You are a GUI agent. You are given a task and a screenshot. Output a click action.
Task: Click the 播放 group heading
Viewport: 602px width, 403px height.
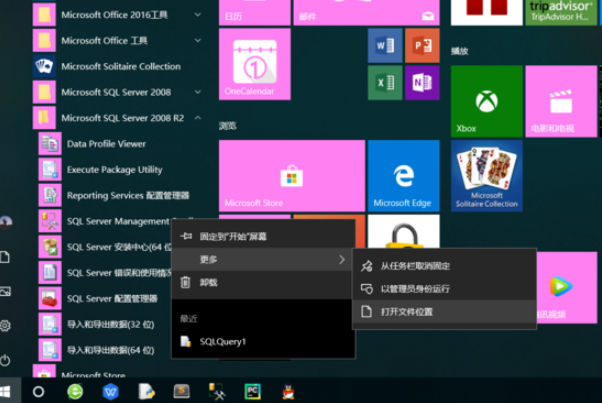point(460,51)
